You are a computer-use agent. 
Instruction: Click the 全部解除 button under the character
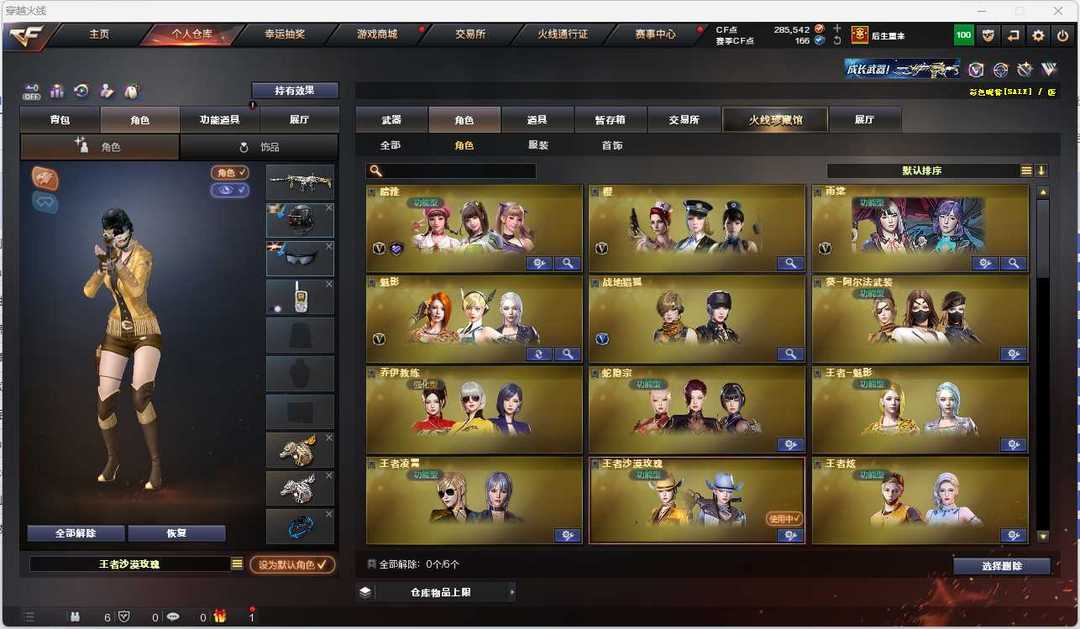pyautogui.click(x=76, y=533)
